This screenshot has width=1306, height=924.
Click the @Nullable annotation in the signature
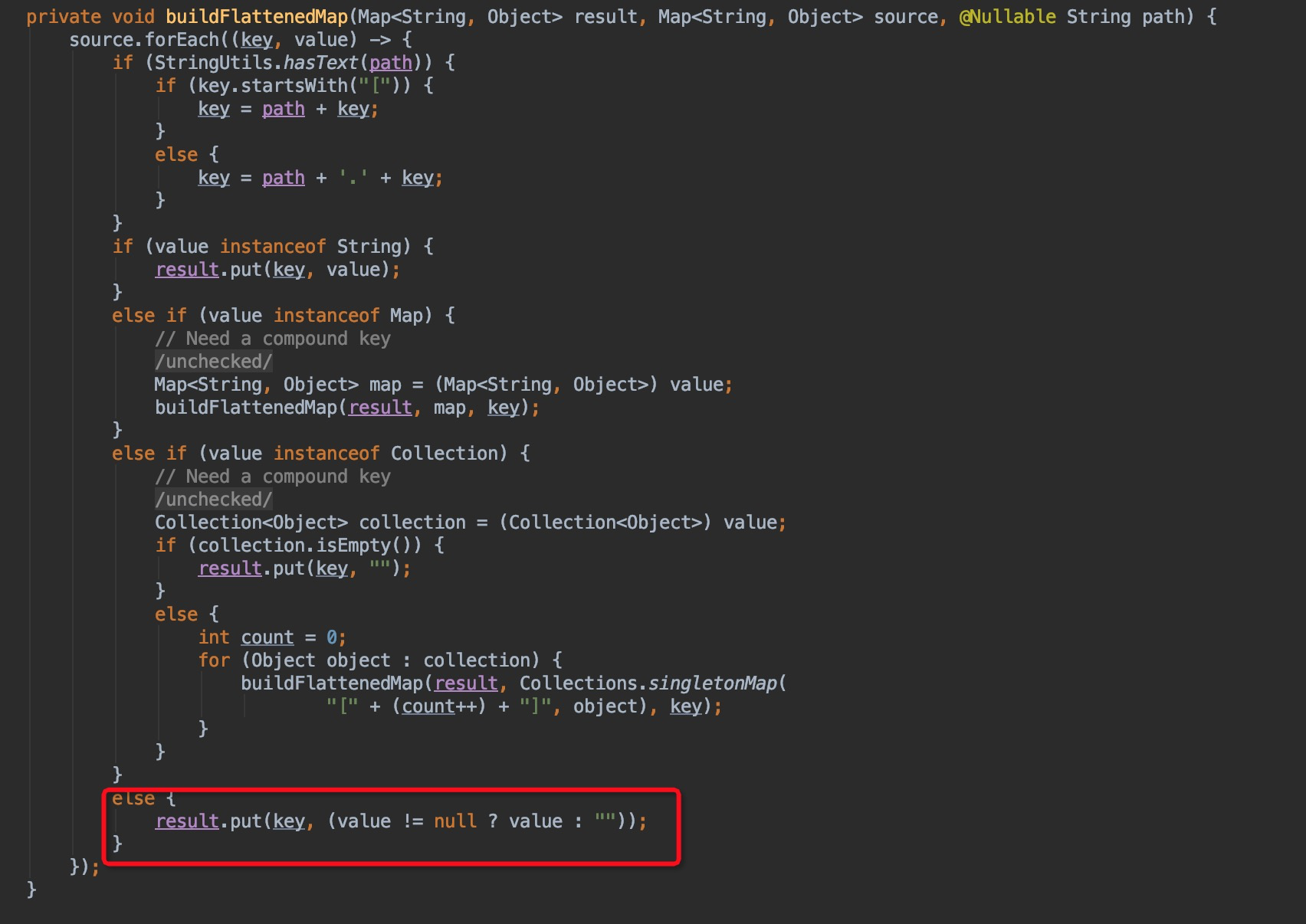[1007, 17]
